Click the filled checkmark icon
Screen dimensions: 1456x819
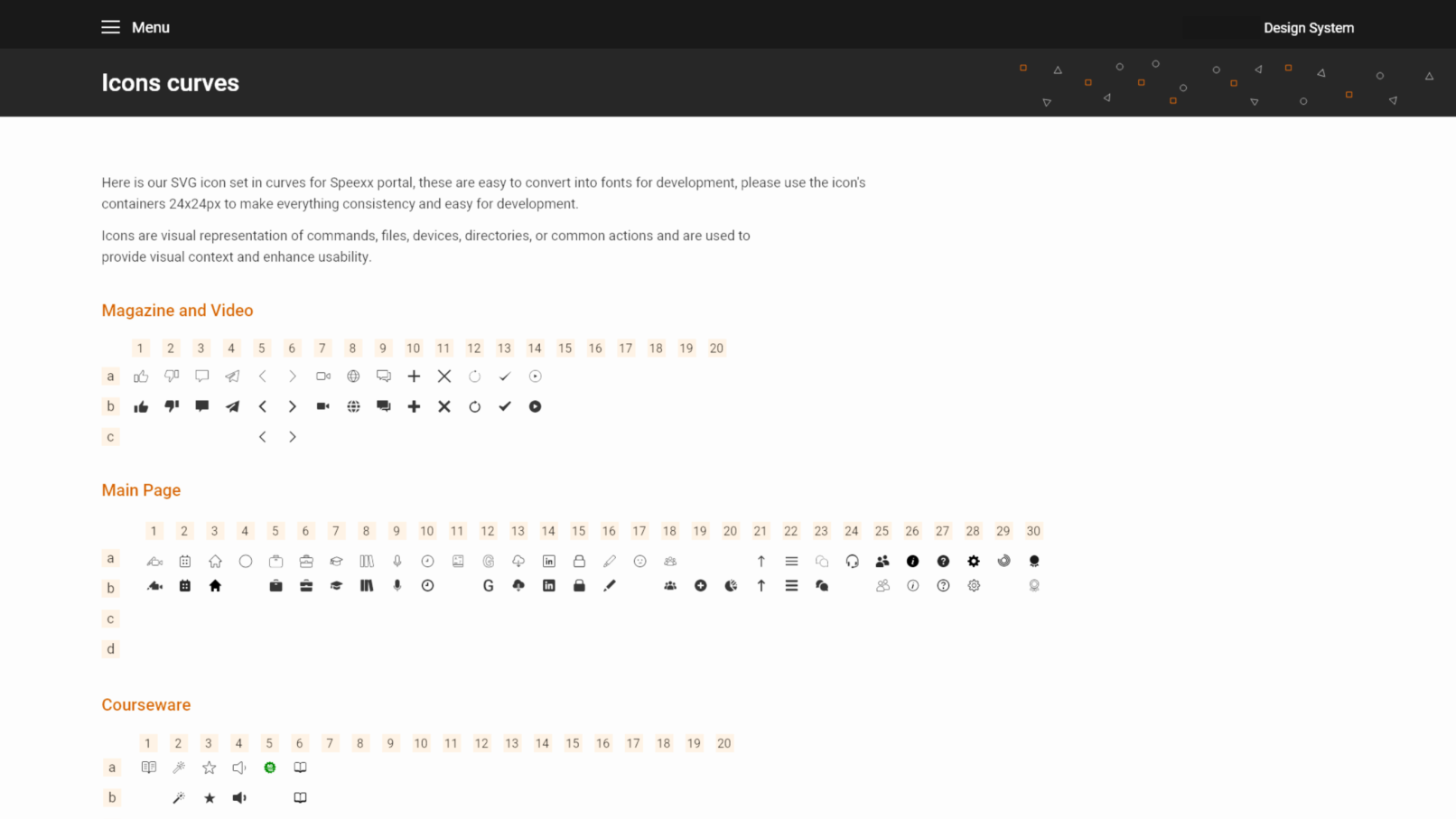click(505, 407)
